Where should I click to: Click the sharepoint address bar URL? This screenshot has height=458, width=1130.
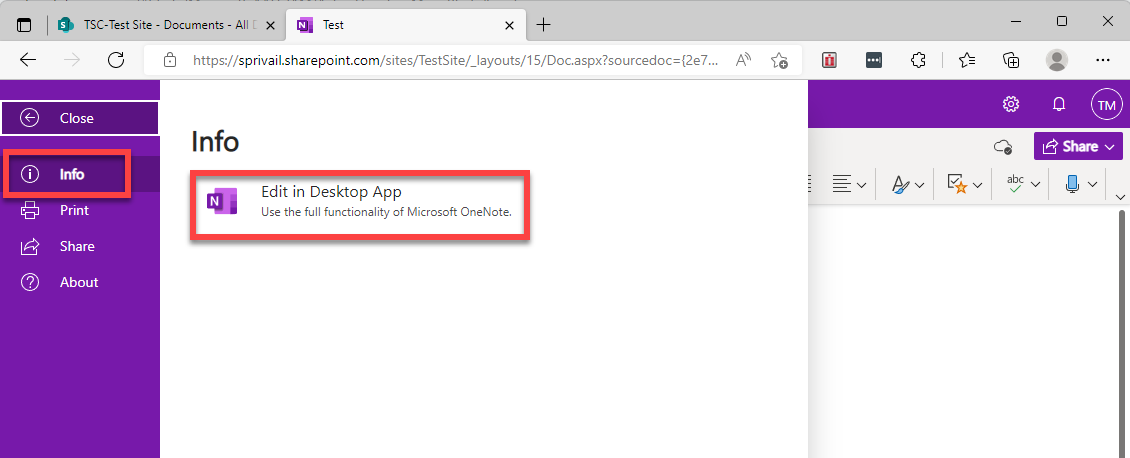tap(455, 60)
